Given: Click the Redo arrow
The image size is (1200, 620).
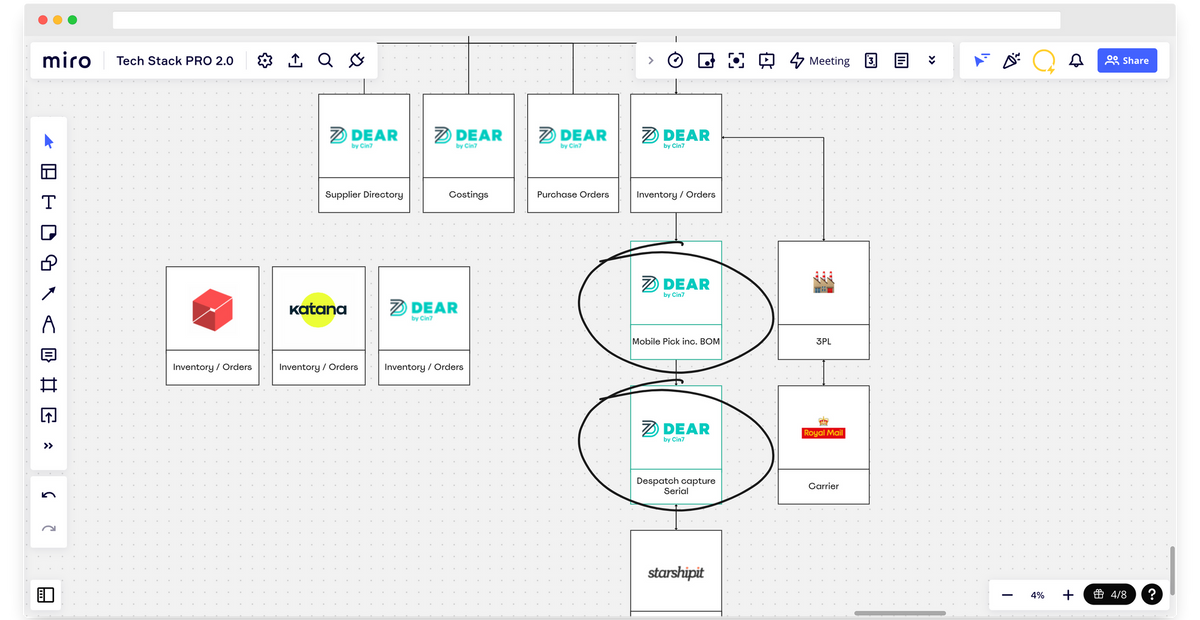Looking at the screenshot, I should [x=48, y=527].
